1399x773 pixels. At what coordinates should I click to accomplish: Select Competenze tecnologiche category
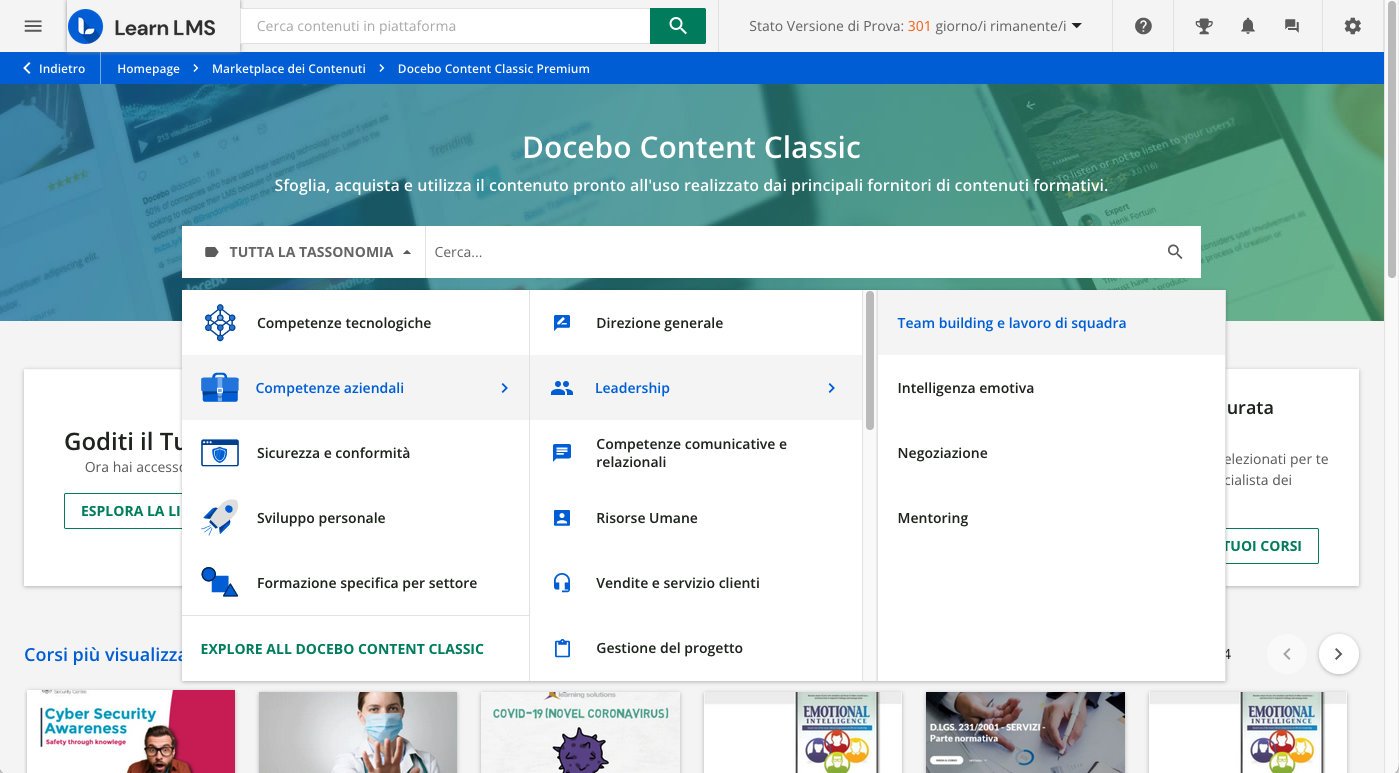coord(355,323)
